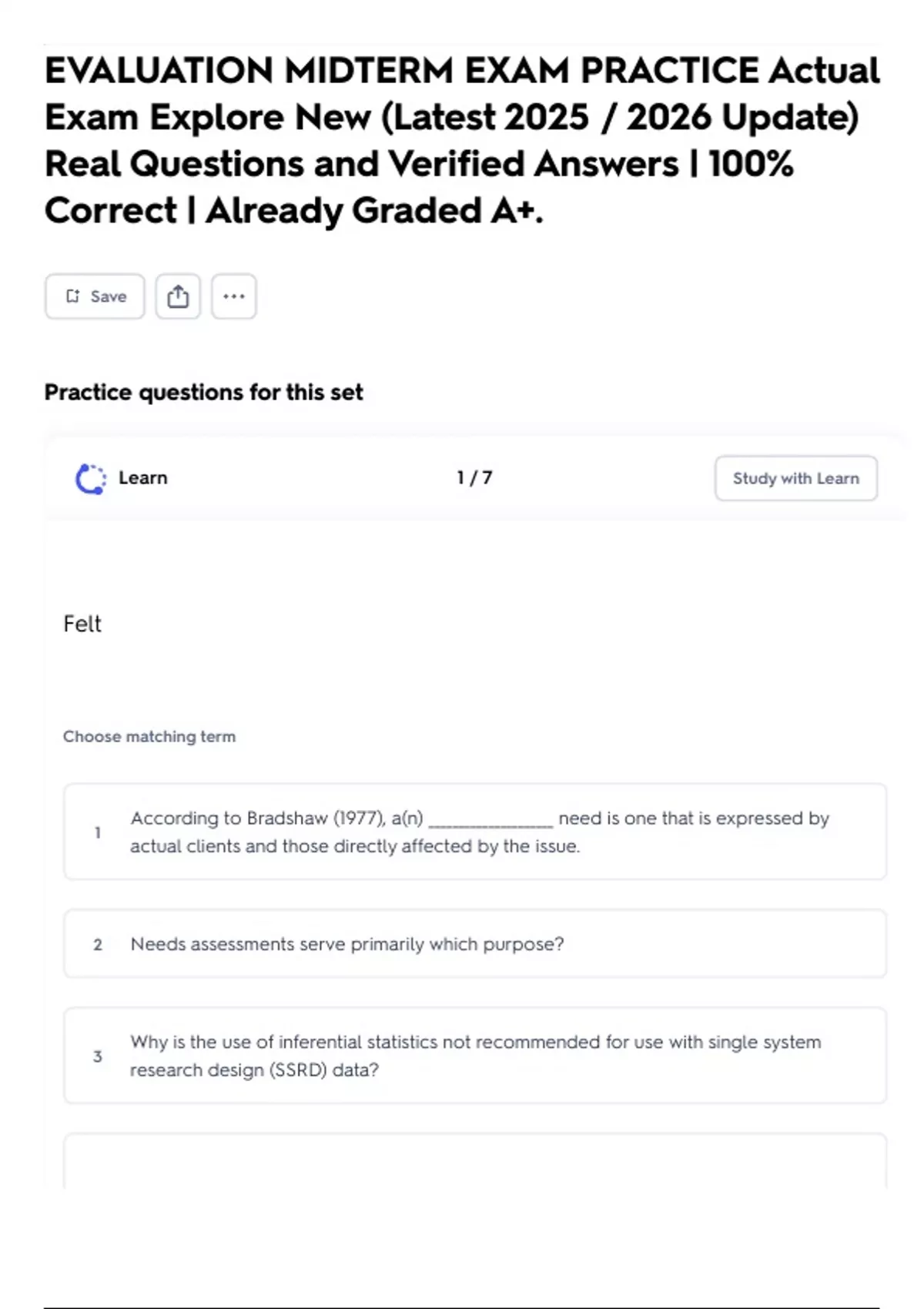The width and height of the screenshot is (924, 1309).
Task: Click the number 2 answer badge
Action: 98,945
